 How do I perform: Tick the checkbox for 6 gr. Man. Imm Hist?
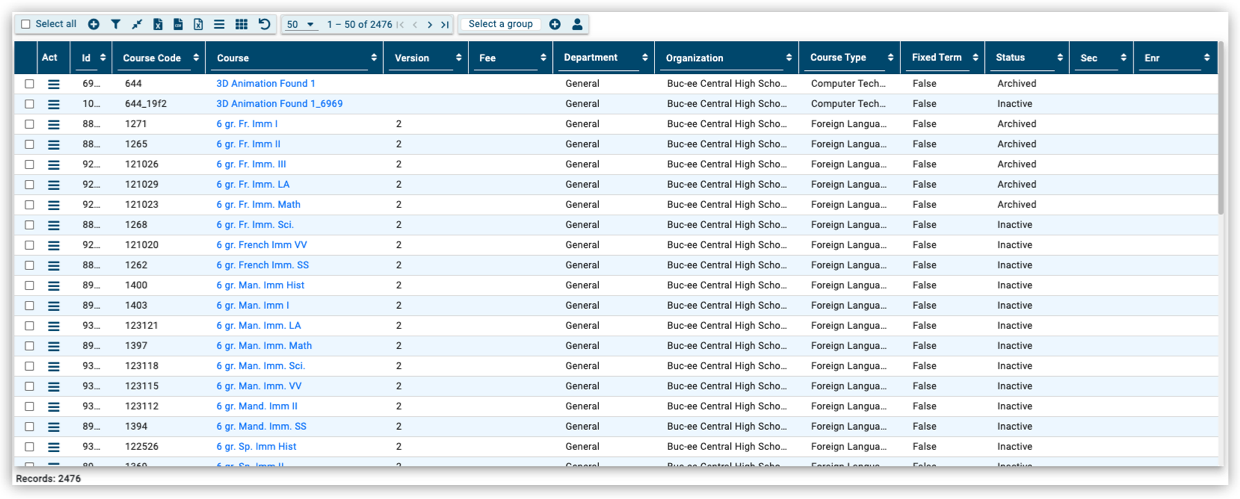[x=29, y=286]
